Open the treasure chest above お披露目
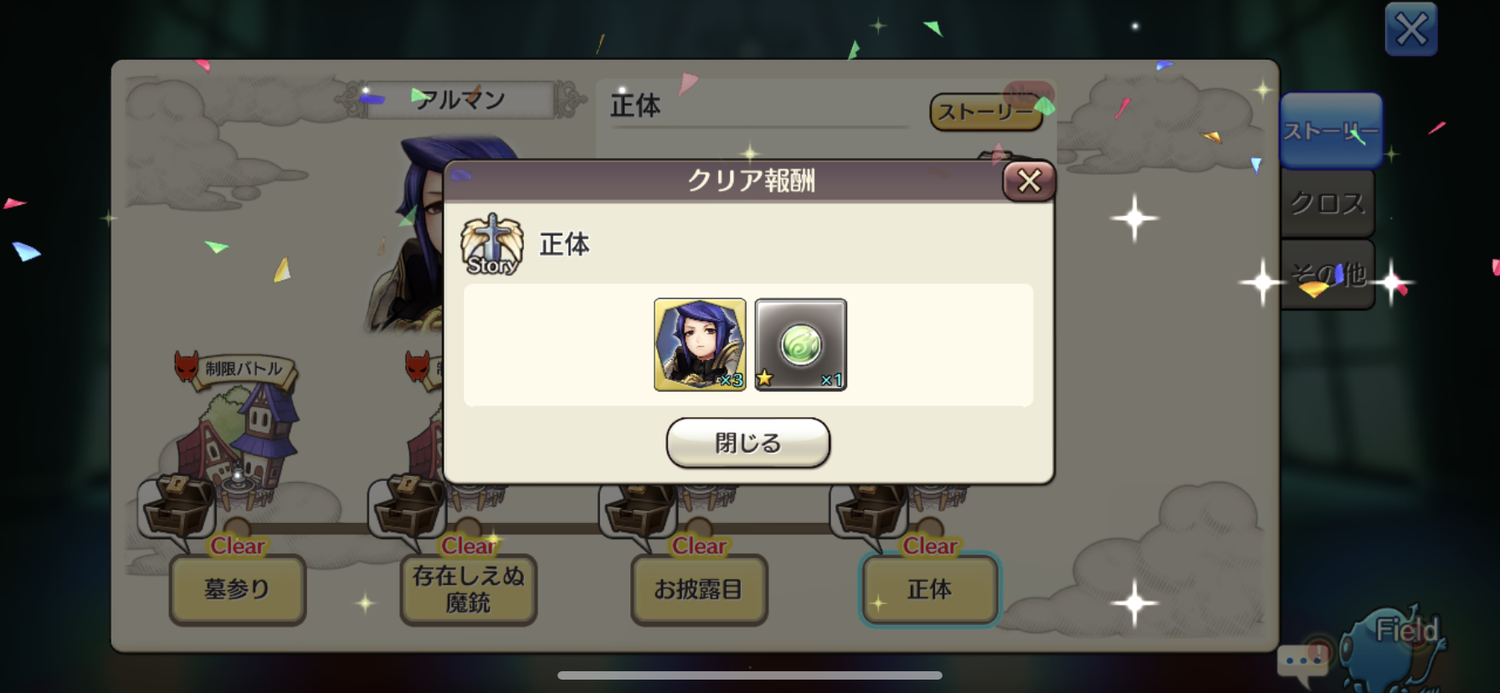 [639, 508]
